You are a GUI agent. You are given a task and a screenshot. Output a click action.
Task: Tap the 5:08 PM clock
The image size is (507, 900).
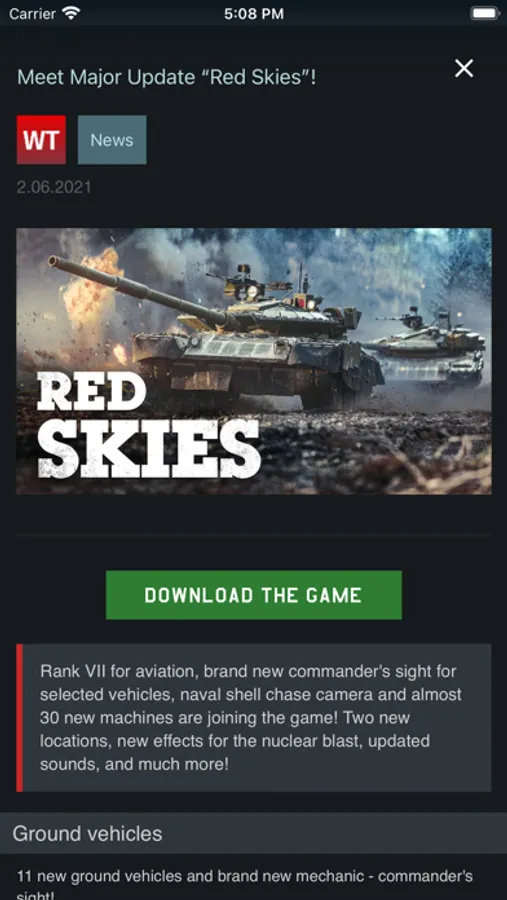coord(254,14)
